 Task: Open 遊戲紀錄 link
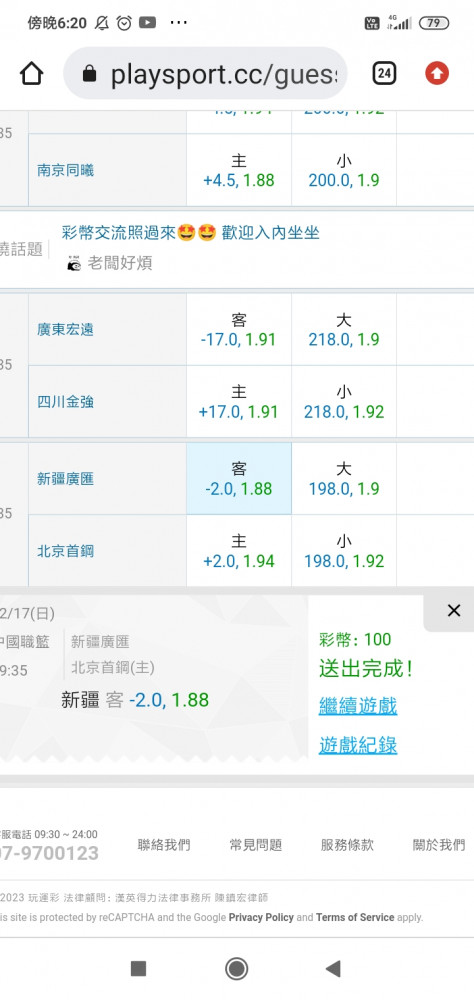click(x=358, y=745)
